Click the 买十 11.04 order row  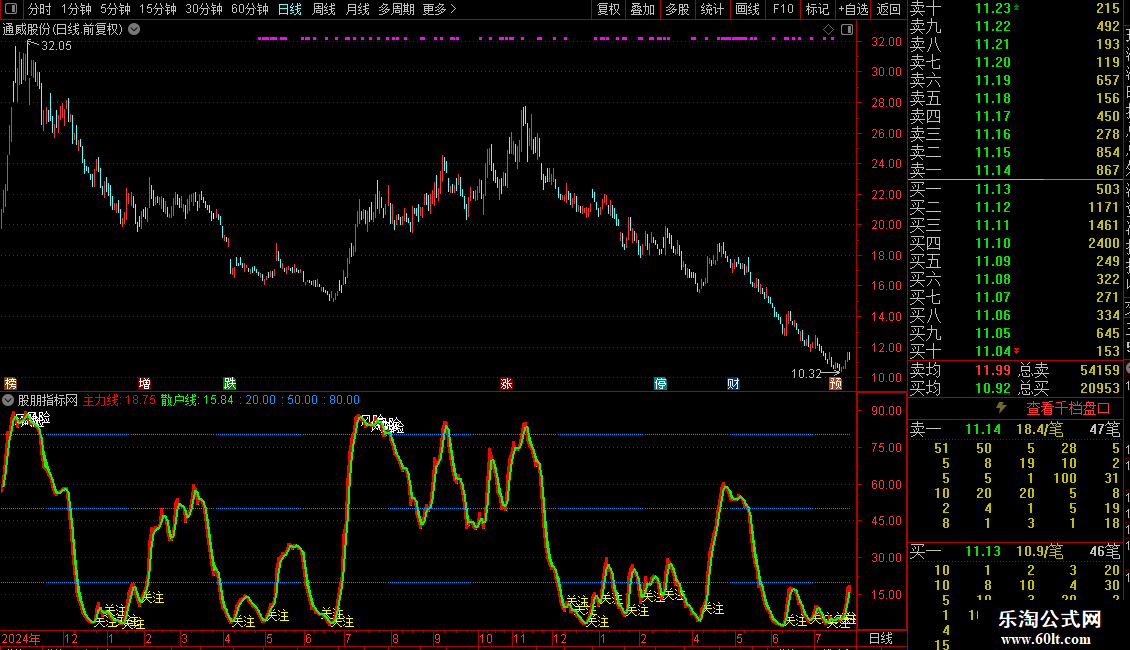(x=1015, y=351)
